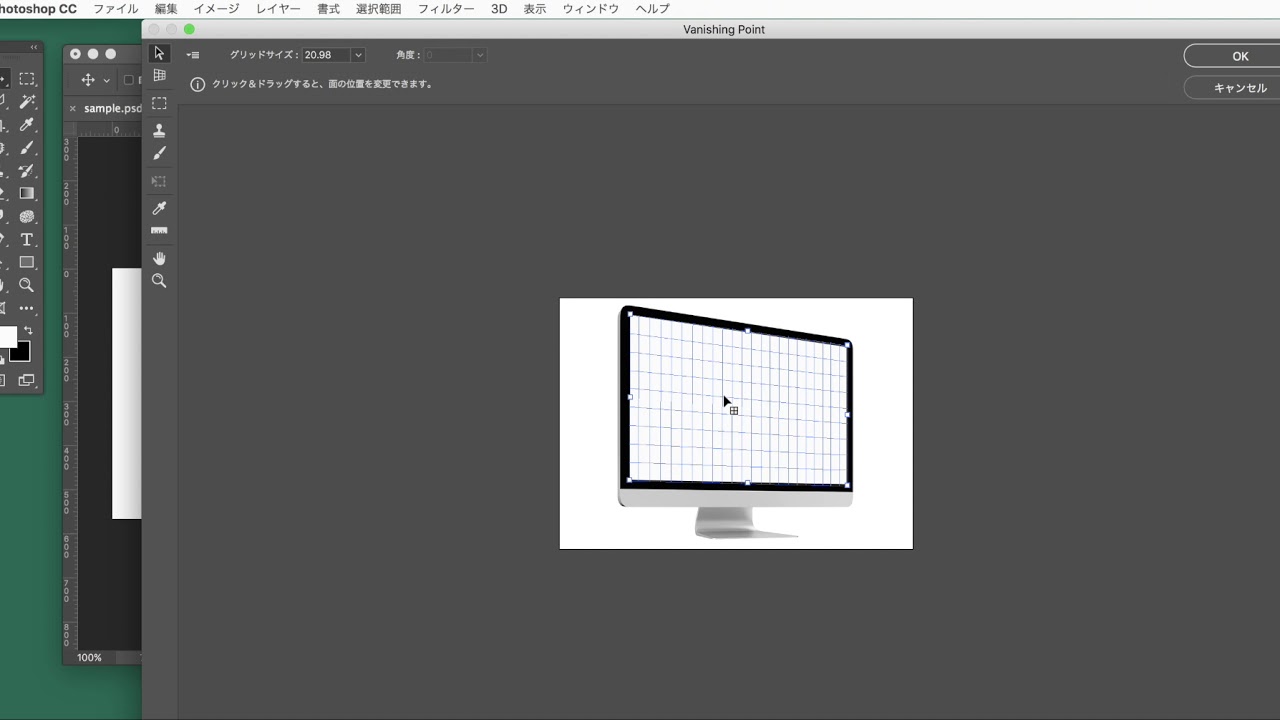Open the Move tool options dropdown
The image size is (1280, 720).
pyautogui.click(x=106, y=79)
